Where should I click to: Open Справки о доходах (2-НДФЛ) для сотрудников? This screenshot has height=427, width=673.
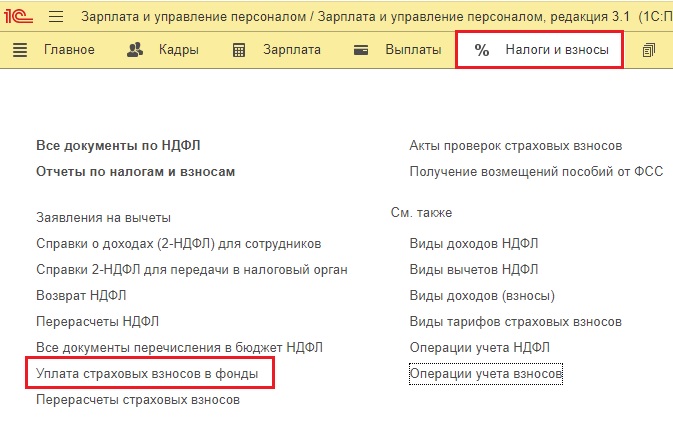[179, 244]
